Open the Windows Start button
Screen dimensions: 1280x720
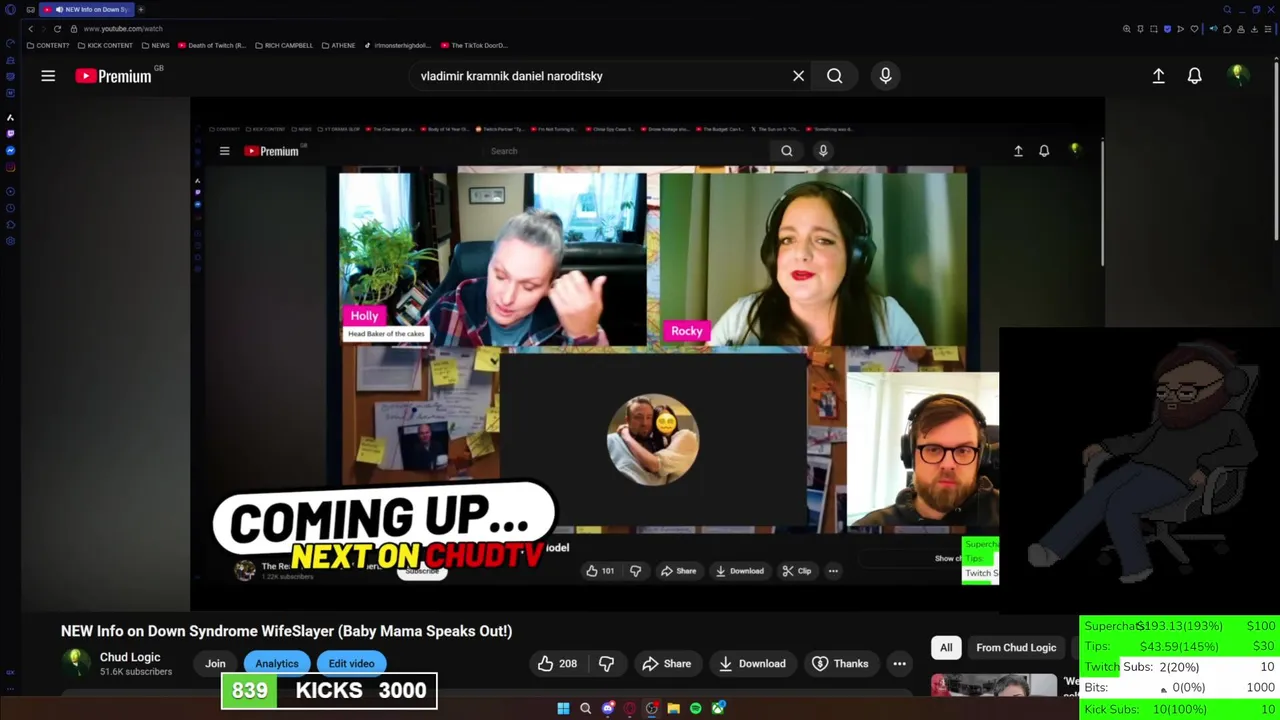(563, 708)
